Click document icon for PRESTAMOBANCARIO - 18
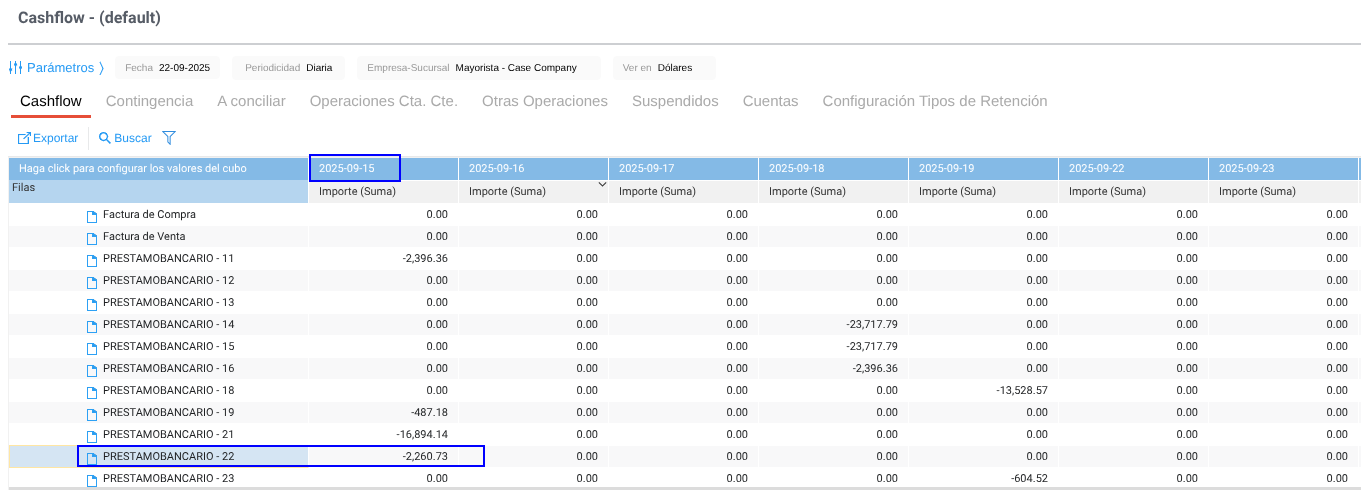 (x=92, y=391)
